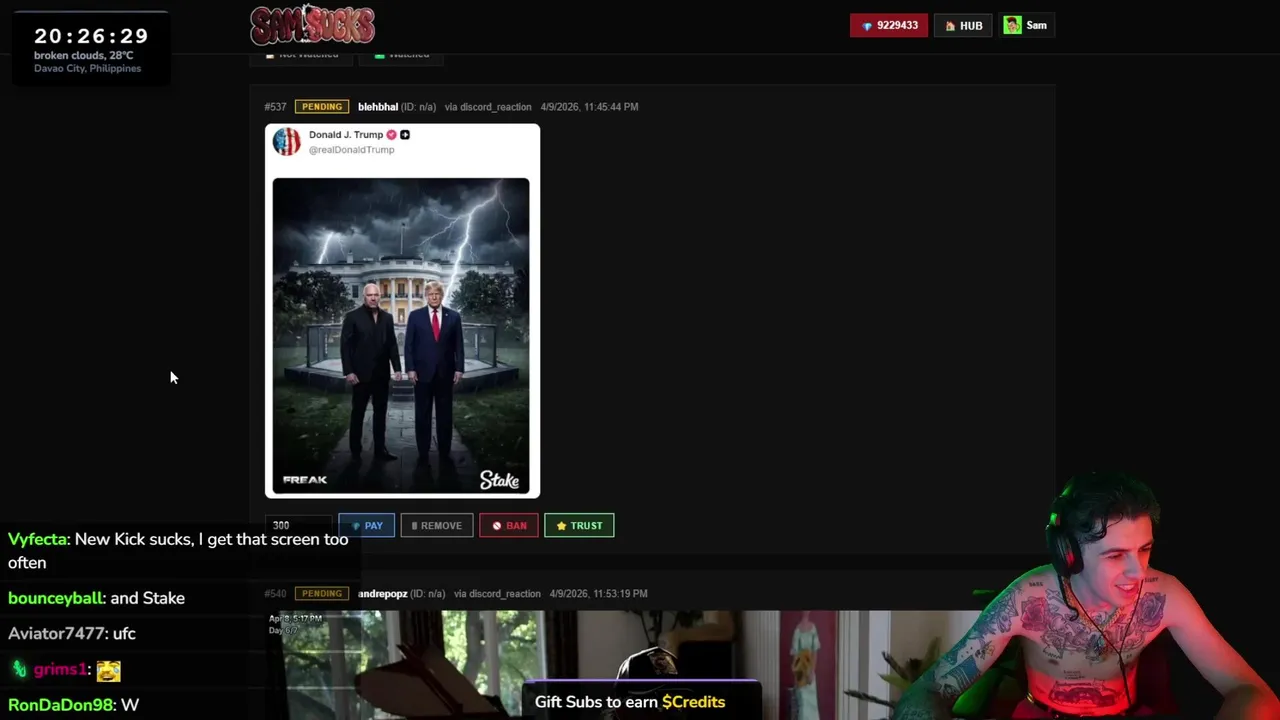
Task: Click the red 9229433 credits balance
Action: 889,25
